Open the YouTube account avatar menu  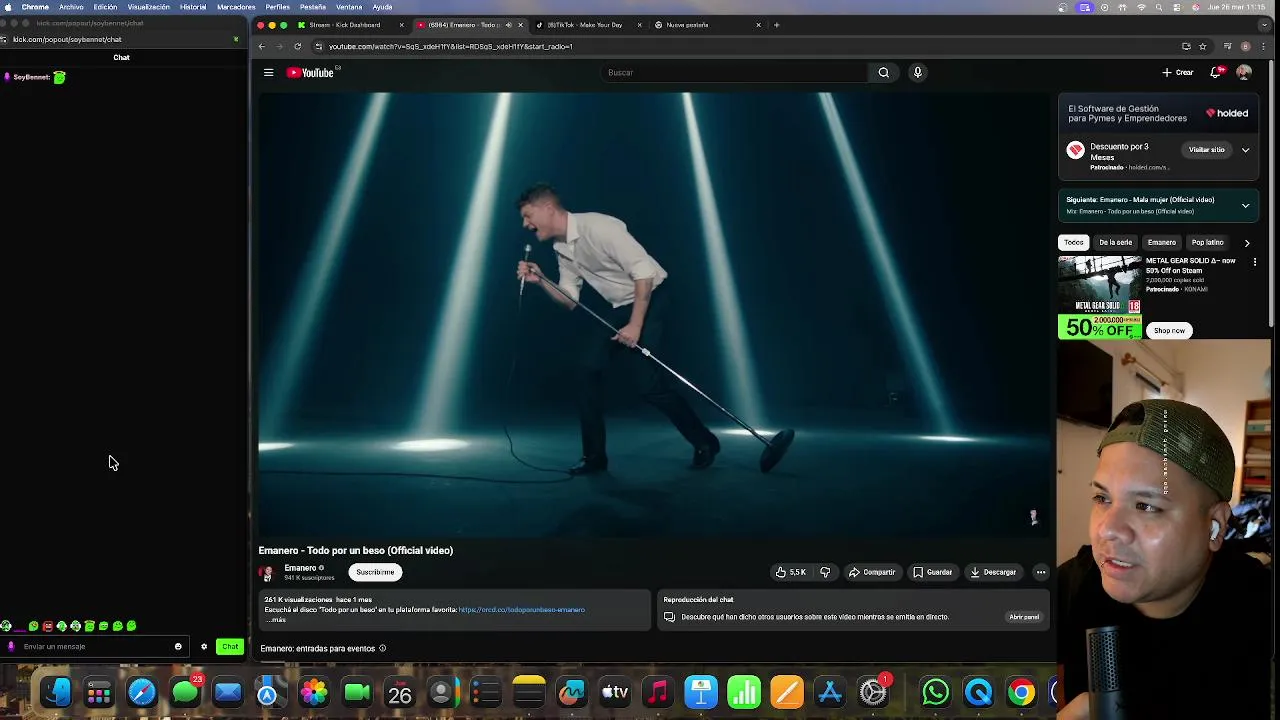point(1243,72)
